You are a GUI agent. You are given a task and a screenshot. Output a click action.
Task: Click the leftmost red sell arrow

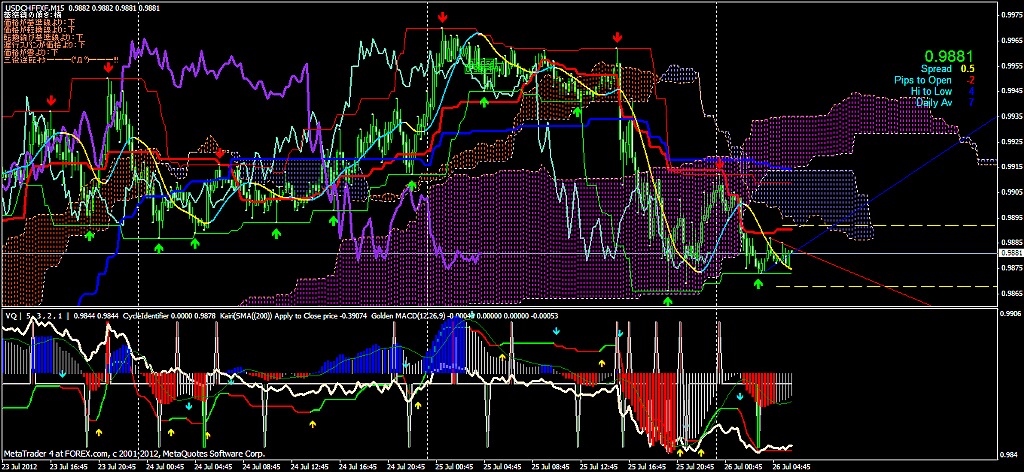[51, 101]
